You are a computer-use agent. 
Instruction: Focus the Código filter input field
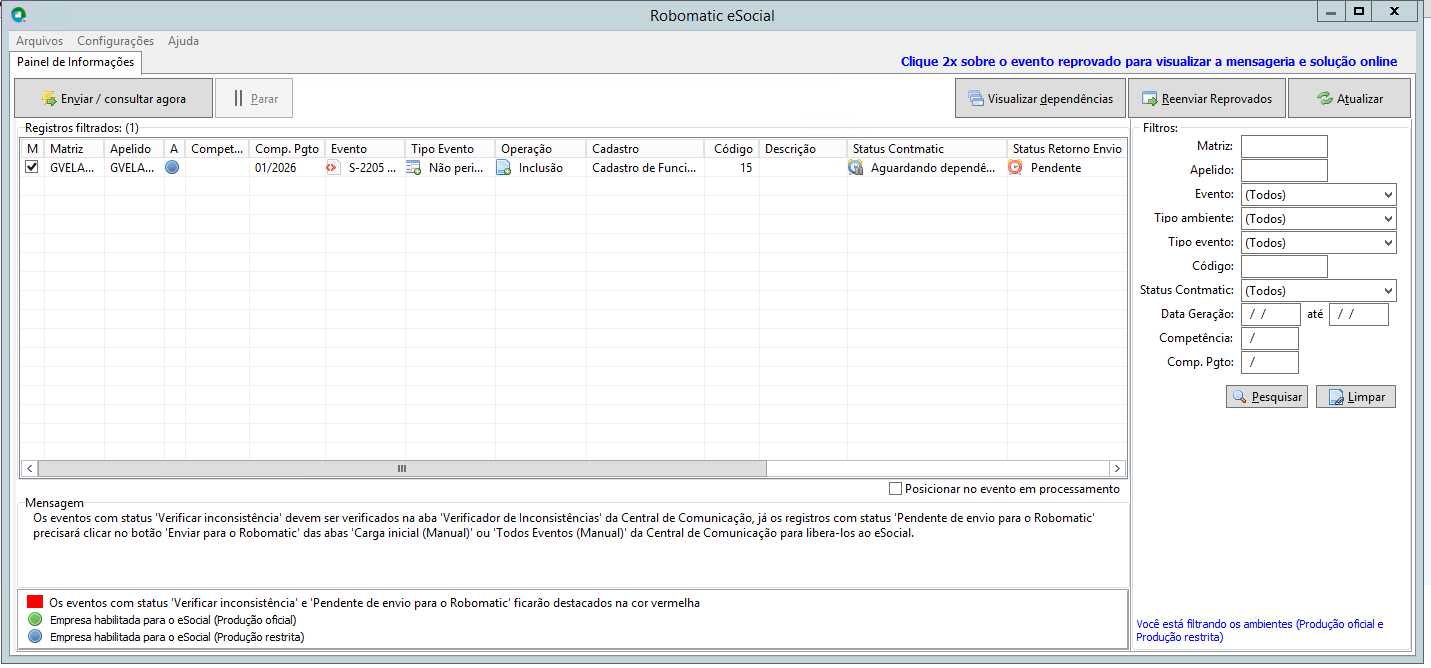coord(1284,267)
